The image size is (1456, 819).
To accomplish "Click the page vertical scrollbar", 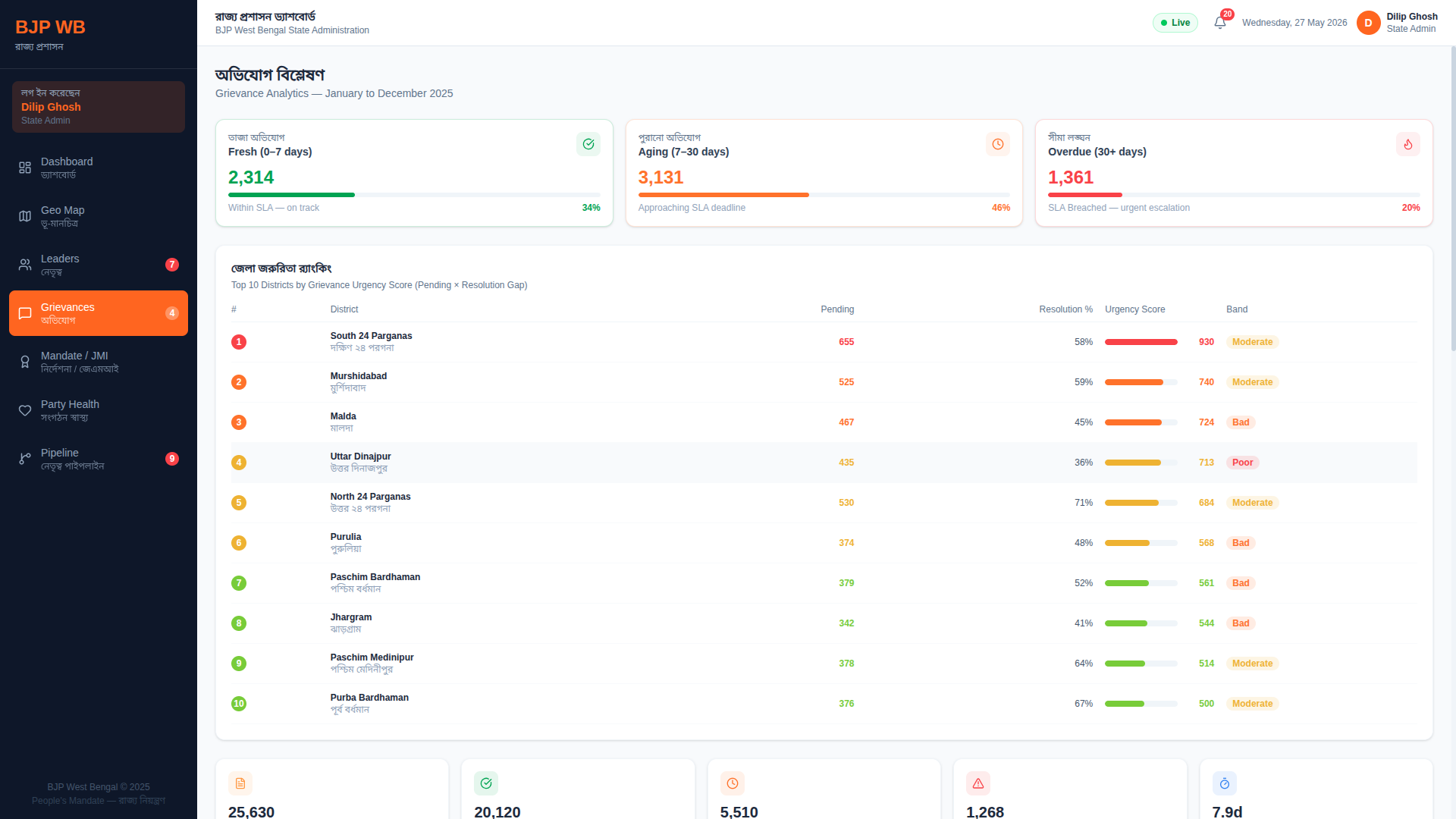I will (1453, 197).
